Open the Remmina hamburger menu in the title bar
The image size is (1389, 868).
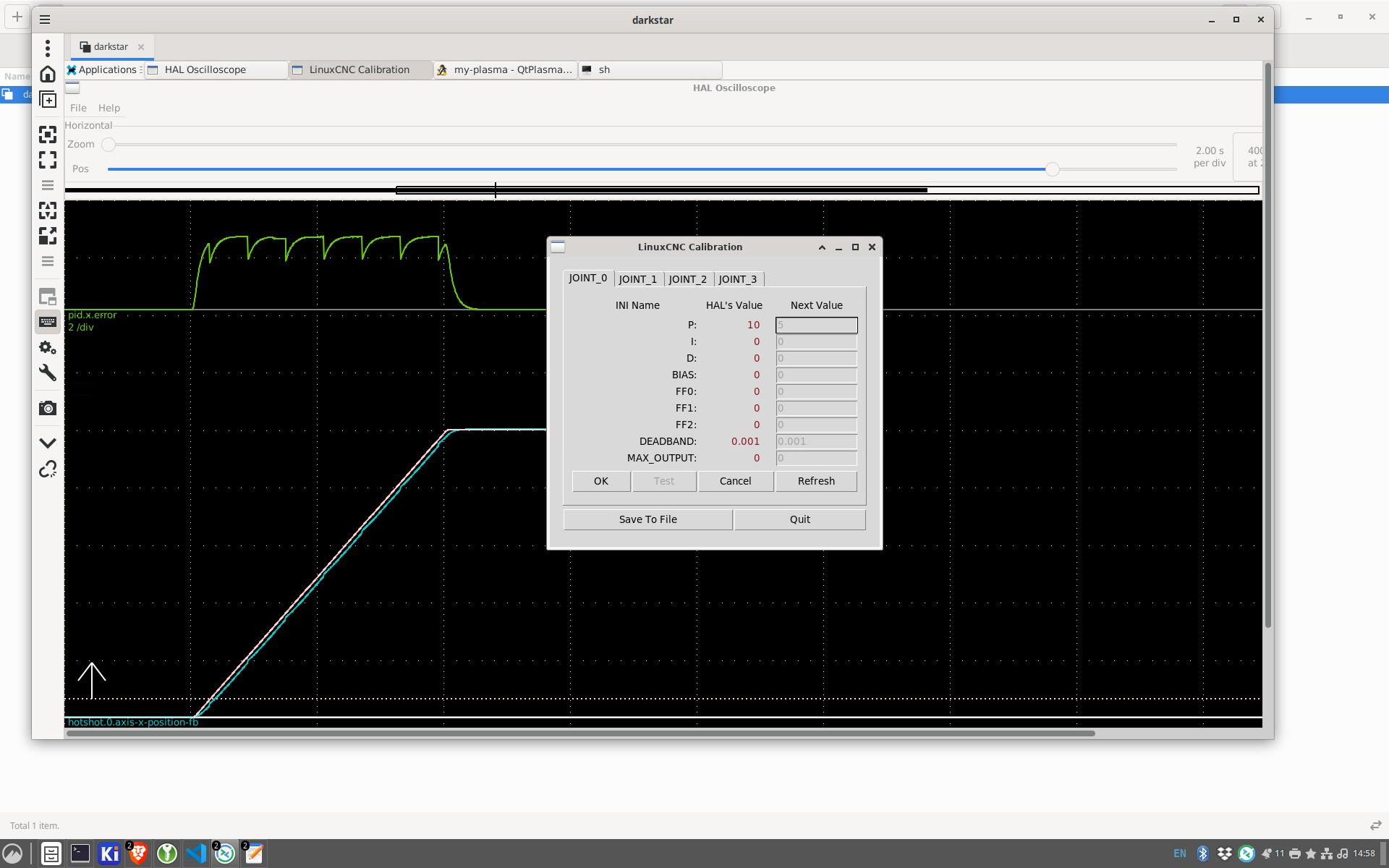click(x=45, y=20)
